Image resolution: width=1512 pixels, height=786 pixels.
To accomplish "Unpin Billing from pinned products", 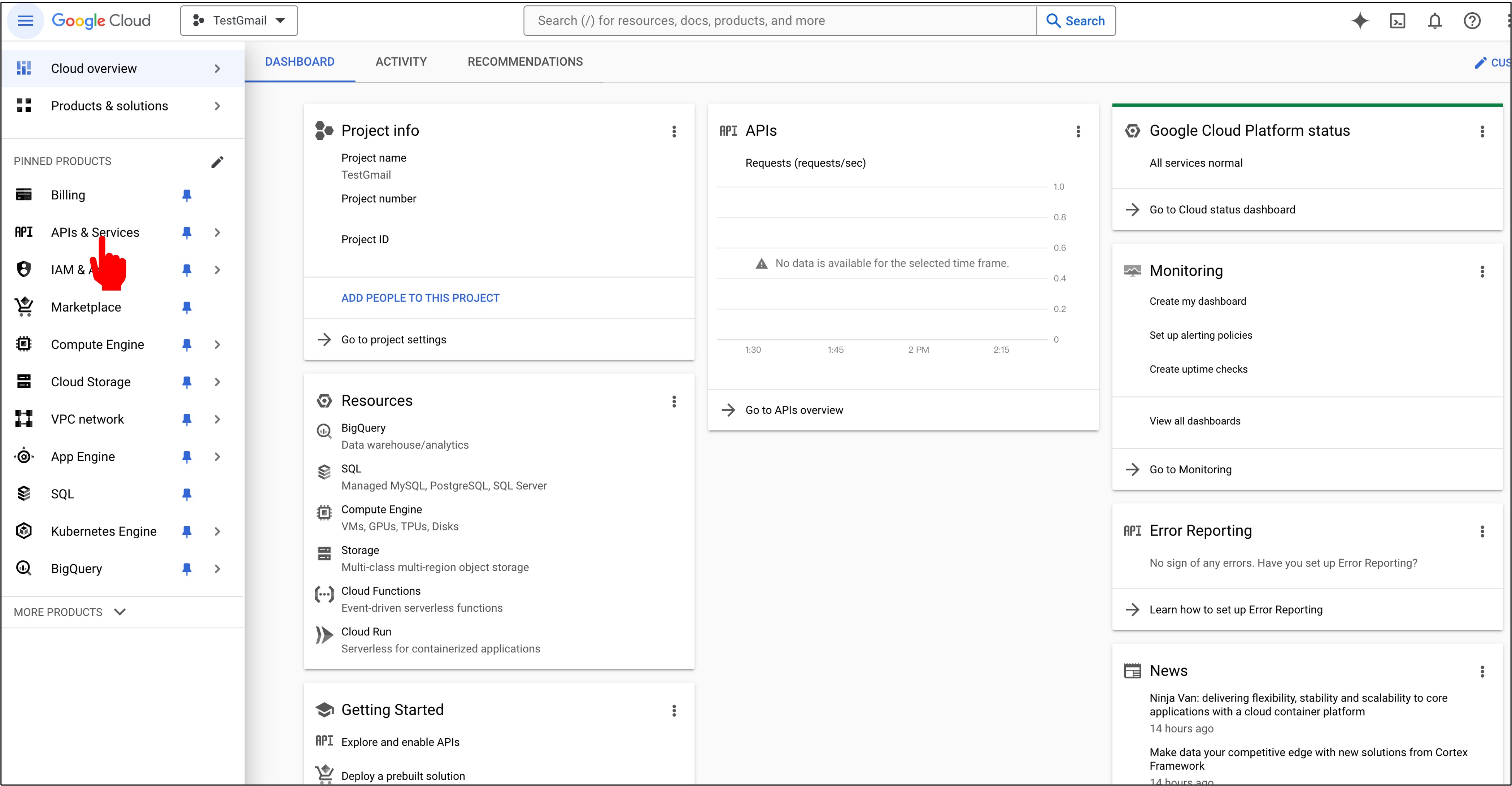I will click(x=187, y=195).
